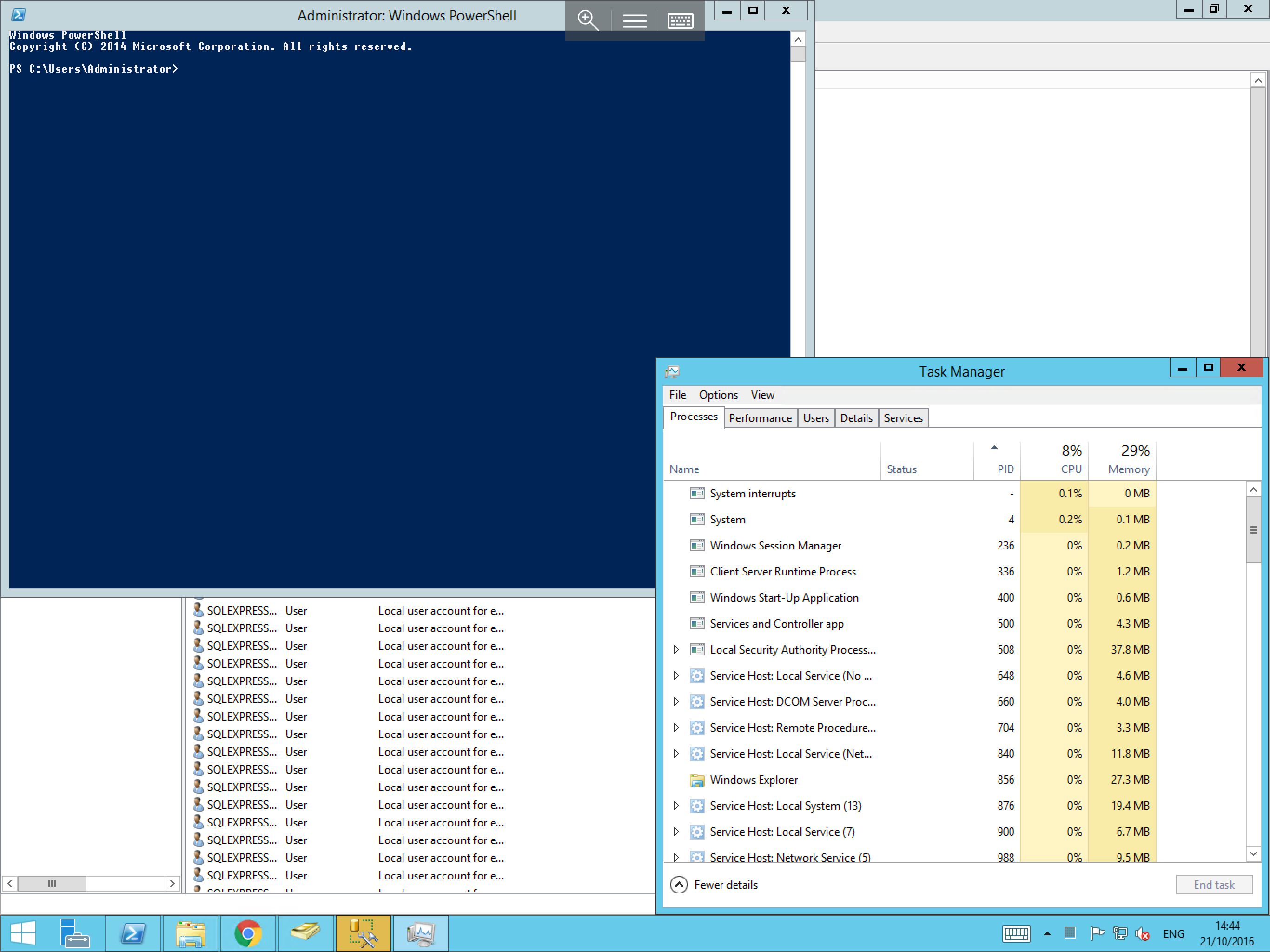Click the Windows Explorer process folder icon
Screen dimensions: 1270x952
[x=697, y=780]
